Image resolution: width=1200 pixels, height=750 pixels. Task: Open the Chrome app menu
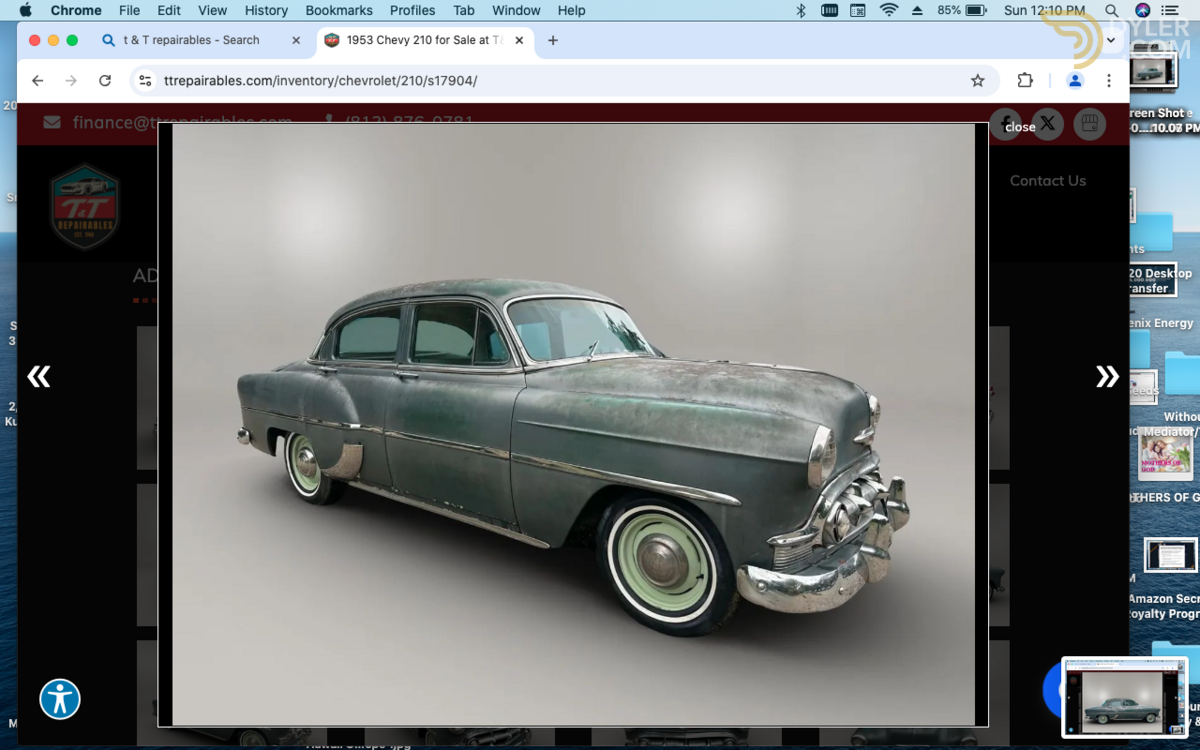[76, 10]
